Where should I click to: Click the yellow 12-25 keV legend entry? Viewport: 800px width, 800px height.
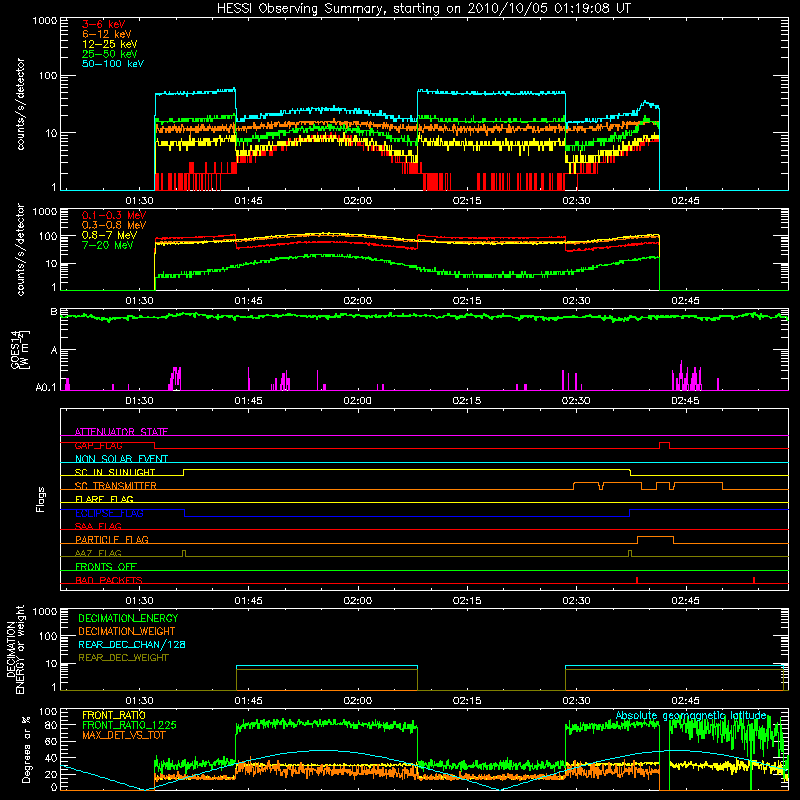[110, 44]
